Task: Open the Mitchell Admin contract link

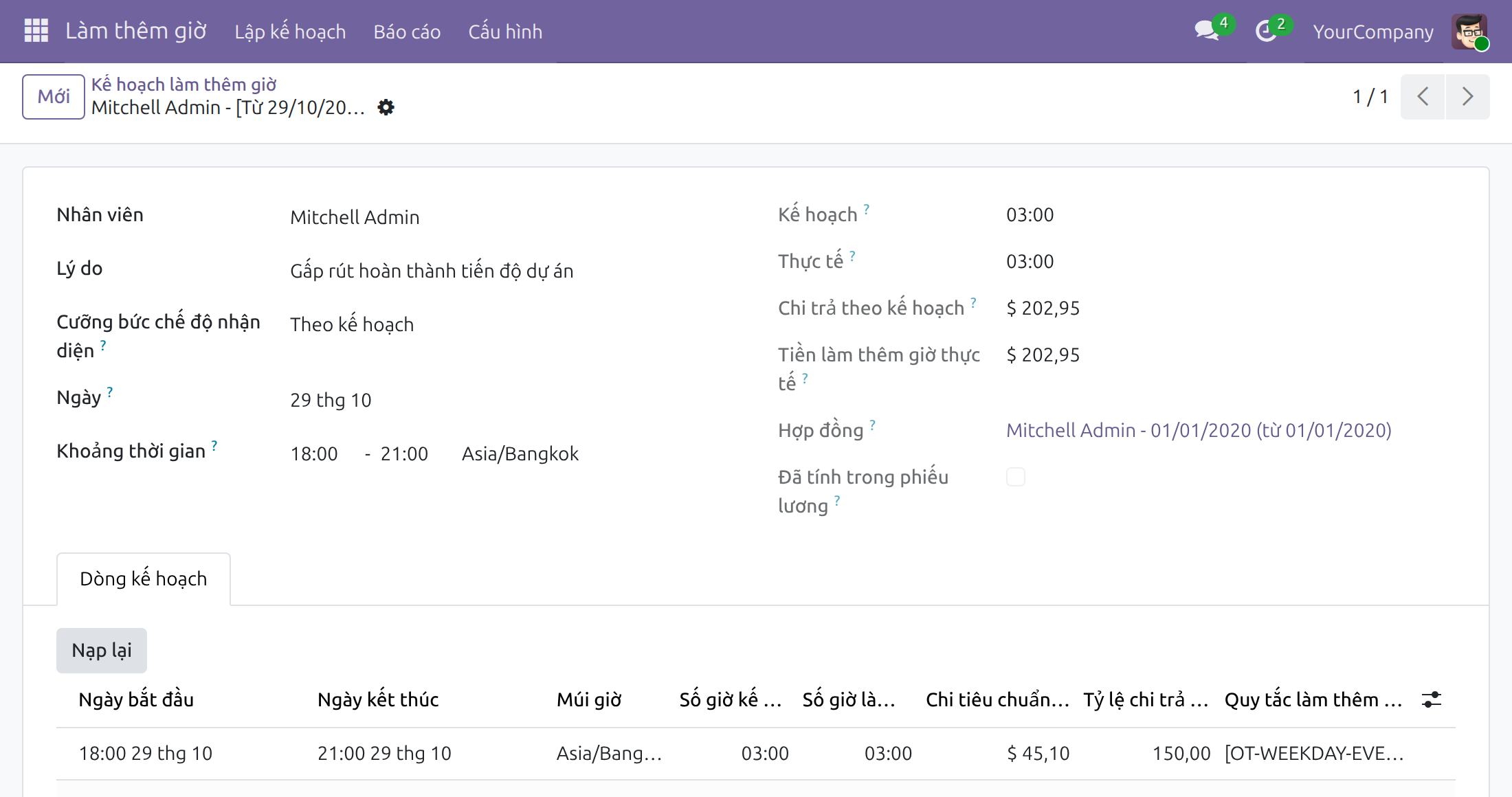Action: coord(1199,430)
